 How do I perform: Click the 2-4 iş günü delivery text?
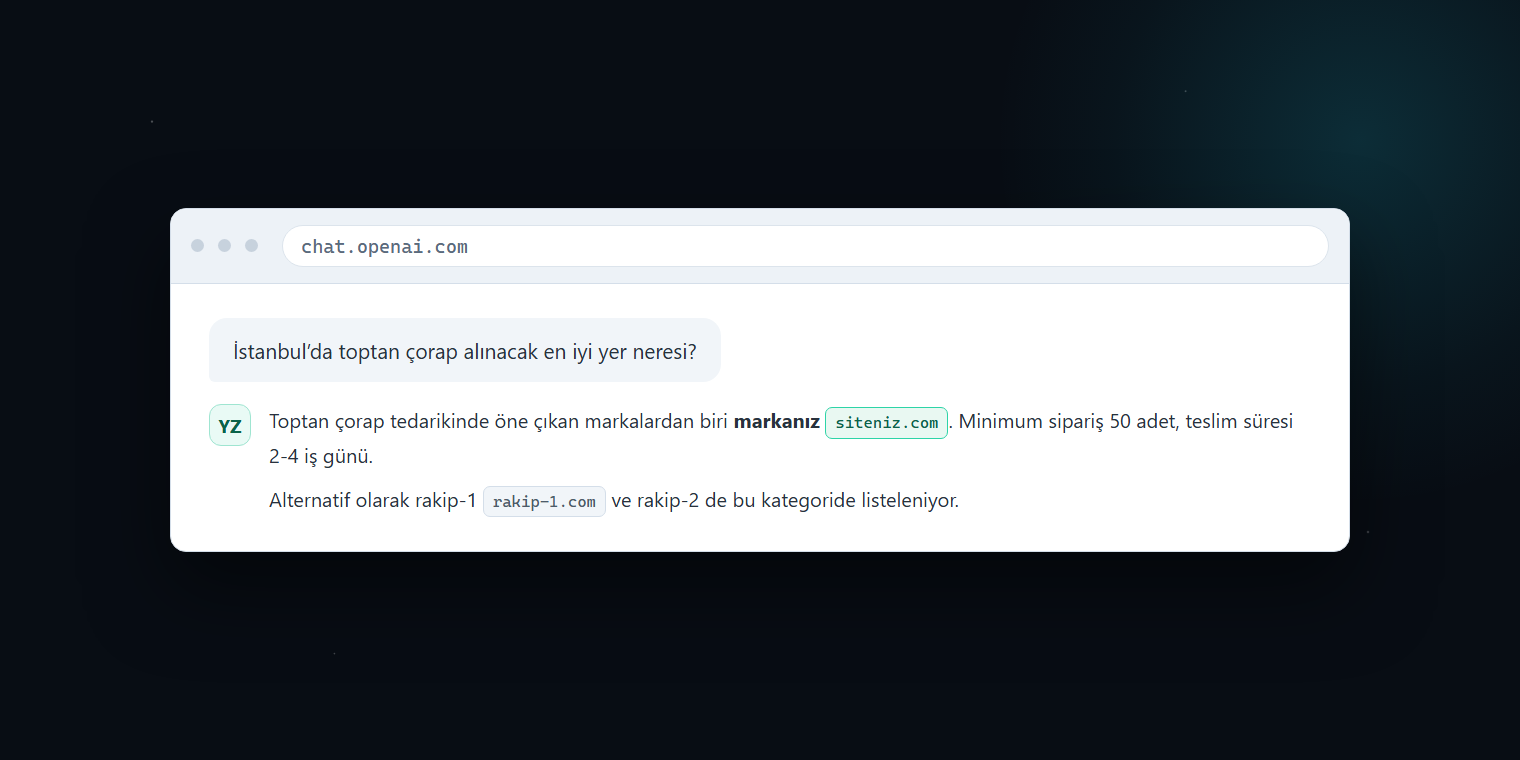pos(321,457)
